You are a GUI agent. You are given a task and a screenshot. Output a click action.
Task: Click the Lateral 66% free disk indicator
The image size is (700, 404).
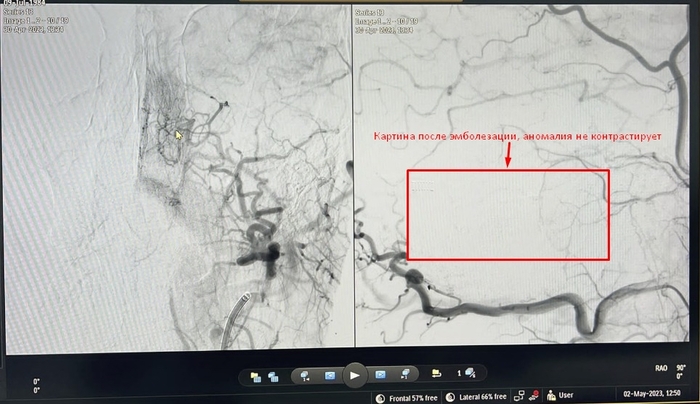[476, 397]
